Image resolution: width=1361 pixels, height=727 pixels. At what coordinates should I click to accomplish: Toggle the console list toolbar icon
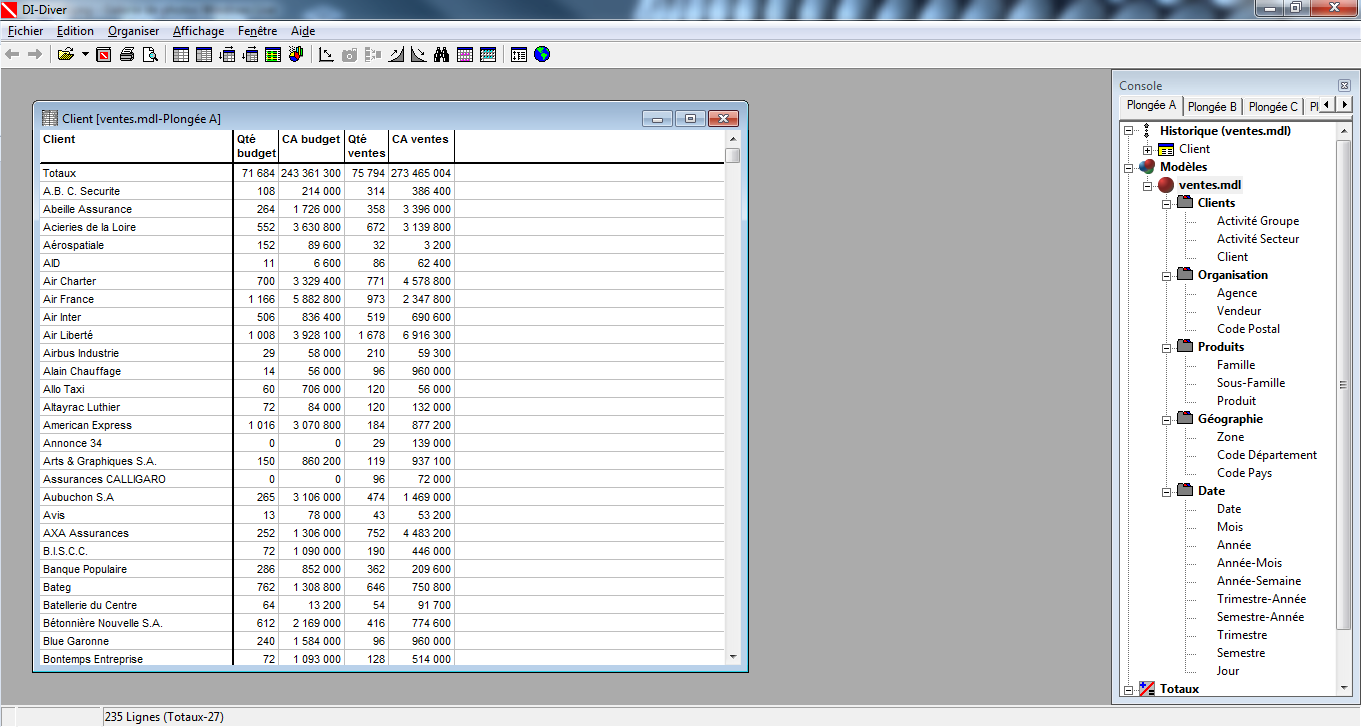[518, 54]
